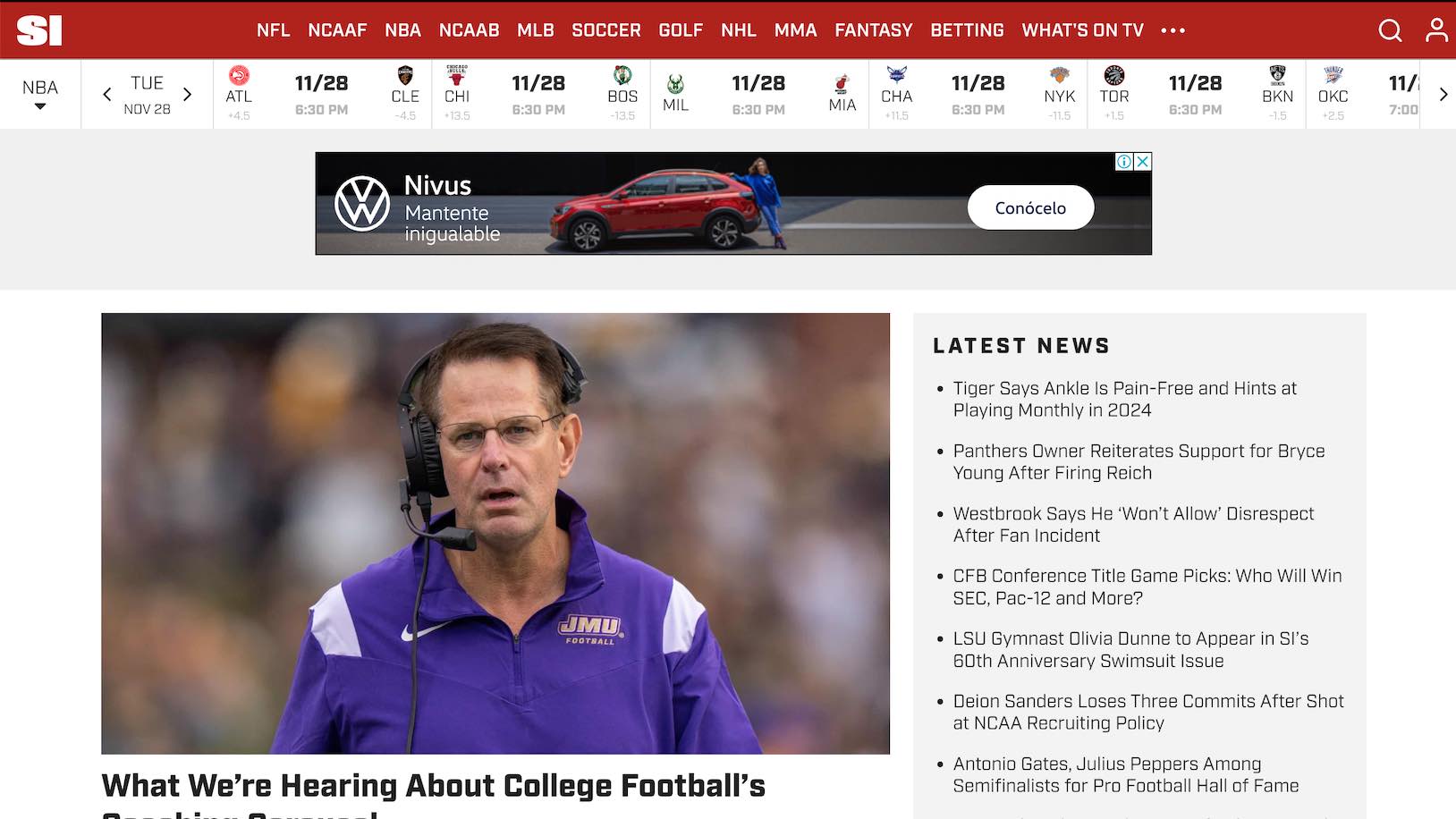1456x819 pixels.
Task: Open CHI vs BOS 6:30 PM game
Action: tap(539, 94)
